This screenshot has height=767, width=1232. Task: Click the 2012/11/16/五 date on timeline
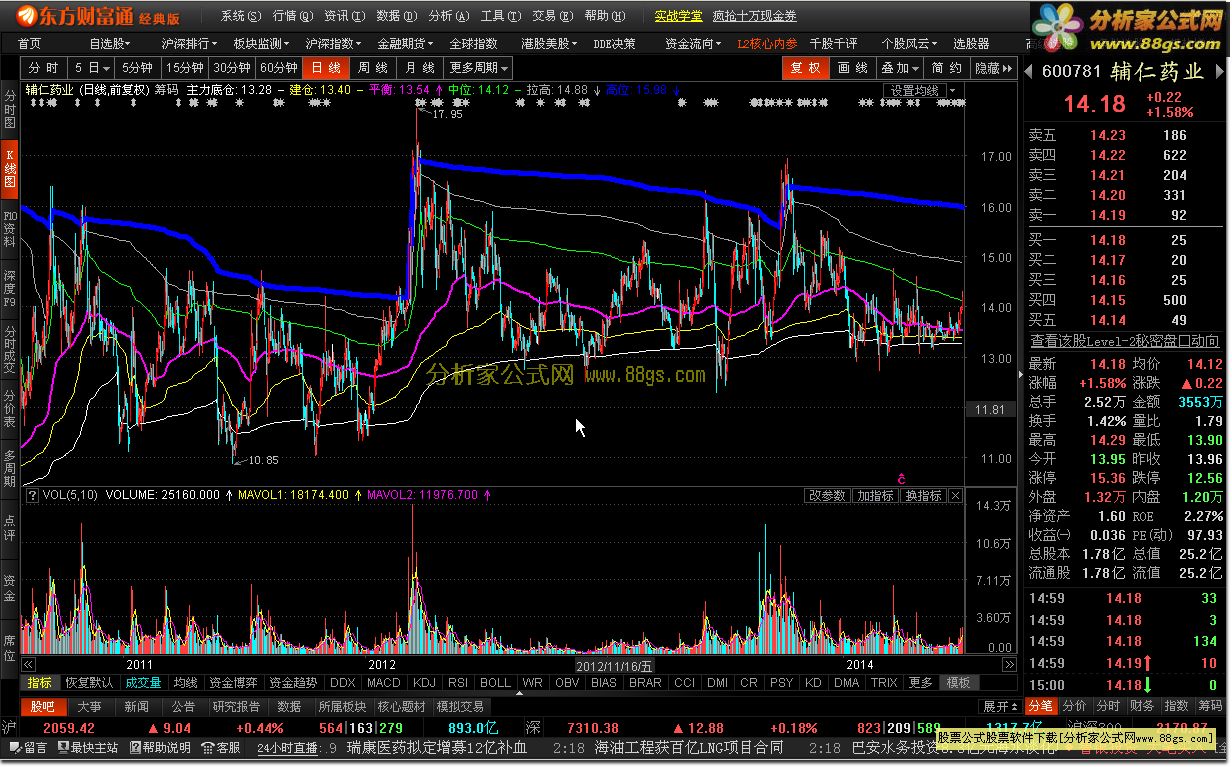(615, 665)
